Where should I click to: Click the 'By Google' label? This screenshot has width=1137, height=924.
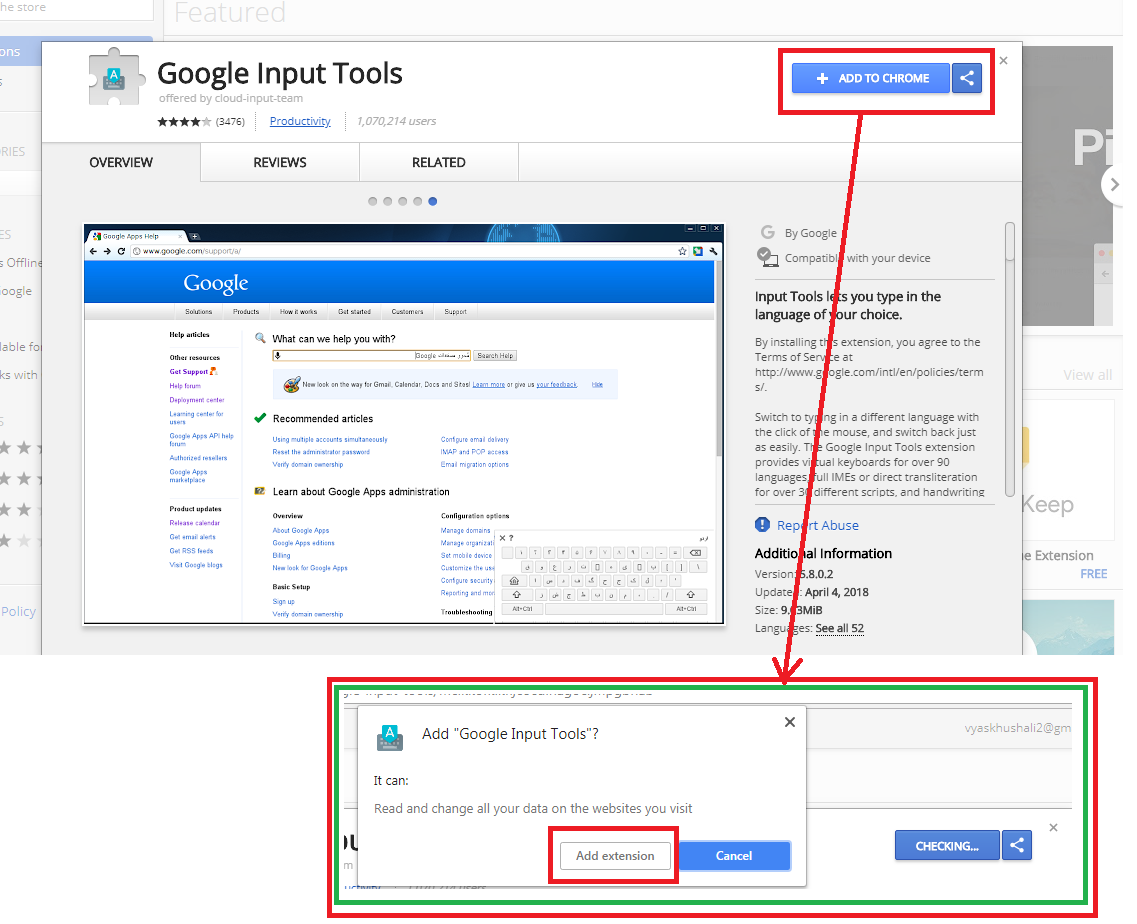tap(811, 233)
